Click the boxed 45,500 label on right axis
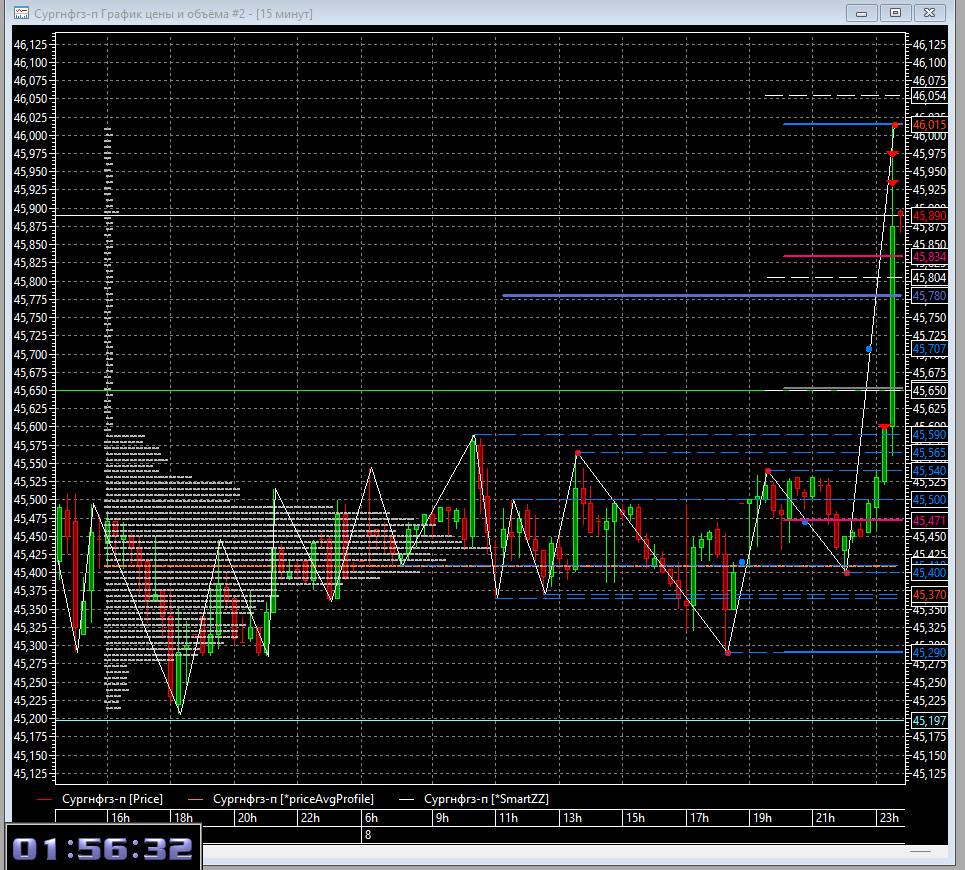This screenshot has width=965, height=870. [929, 500]
